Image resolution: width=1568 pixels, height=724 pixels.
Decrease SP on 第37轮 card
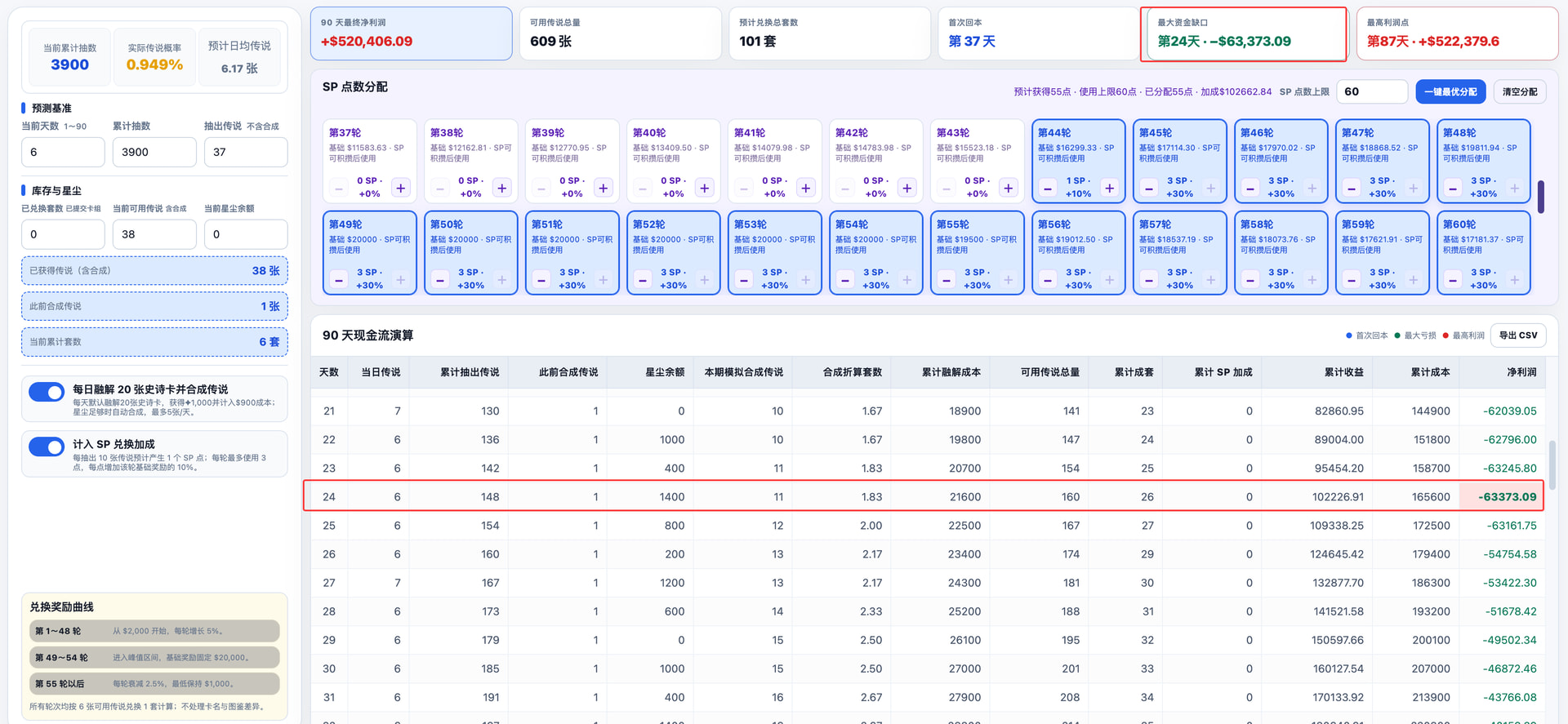[x=339, y=188]
